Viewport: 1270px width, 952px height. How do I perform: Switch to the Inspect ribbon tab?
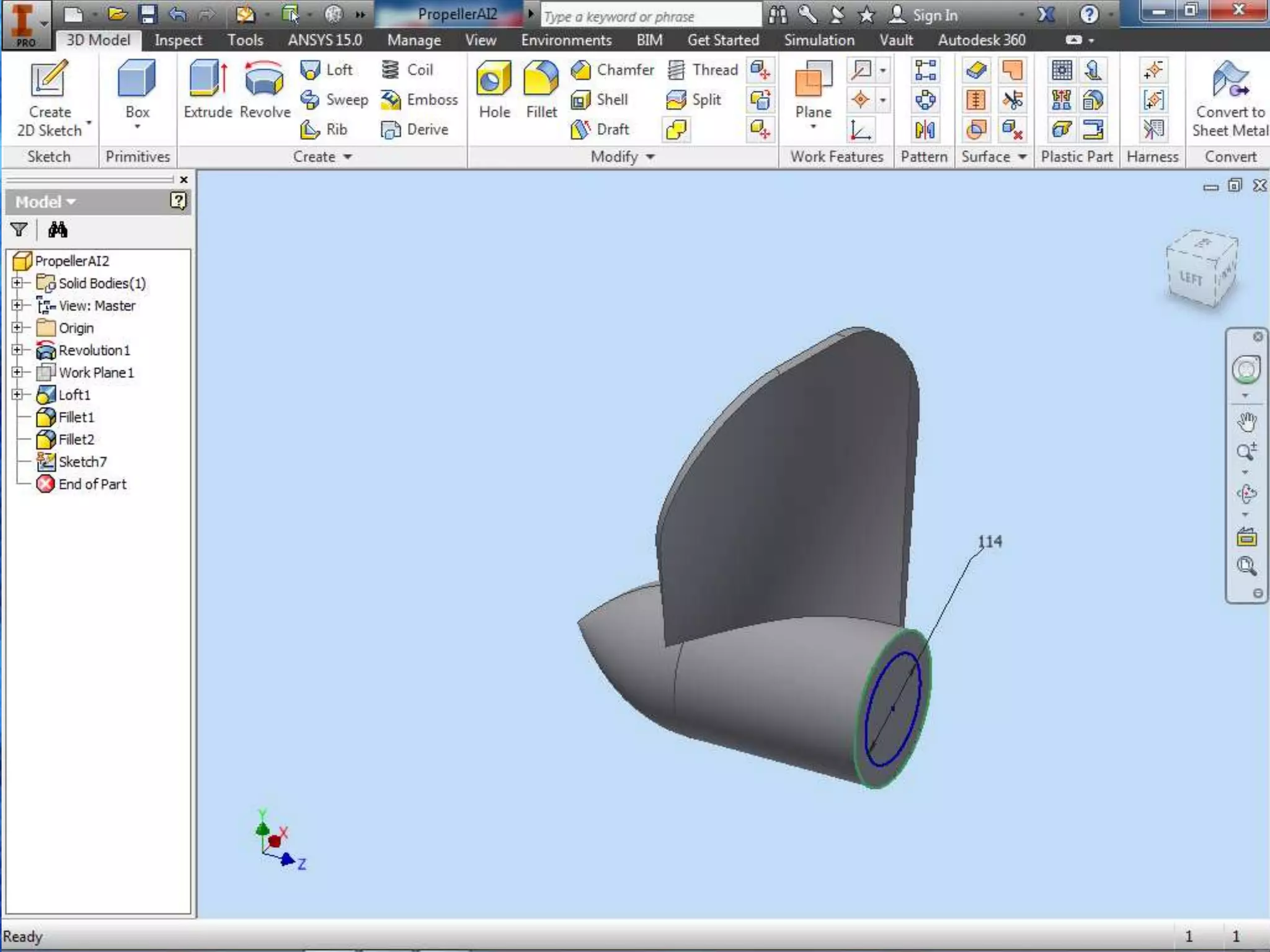(x=178, y=40)
